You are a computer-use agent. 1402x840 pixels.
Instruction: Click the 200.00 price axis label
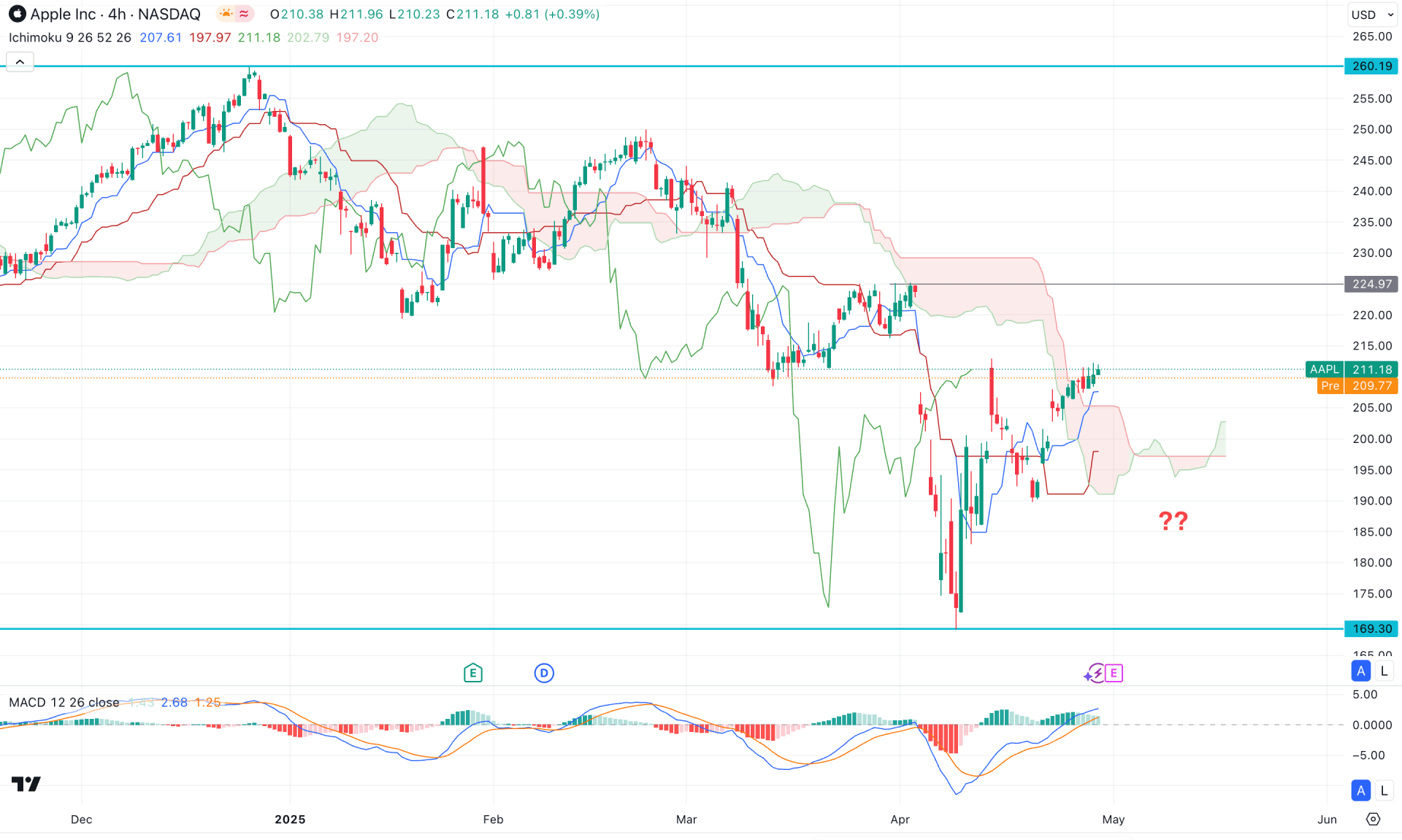pyautogui.click(x=1372, y=439)
